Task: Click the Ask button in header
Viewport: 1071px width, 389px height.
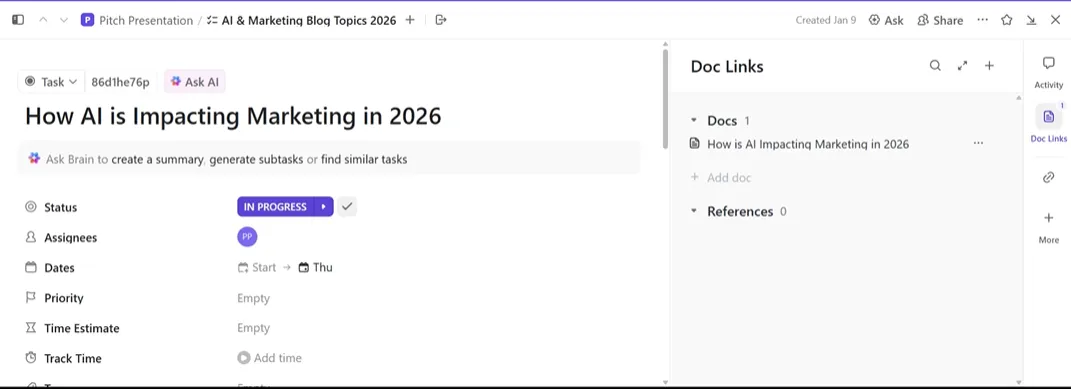Action: (886, 20)
